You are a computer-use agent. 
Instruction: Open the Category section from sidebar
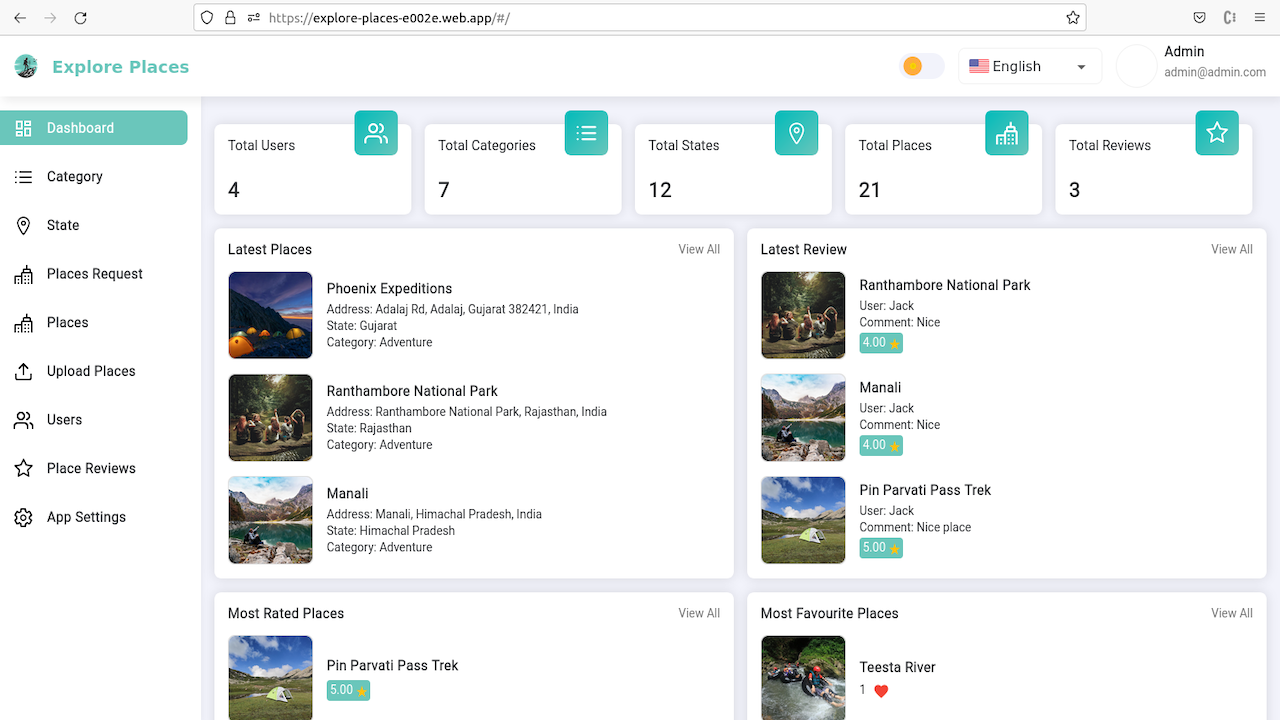click(74, 176)
